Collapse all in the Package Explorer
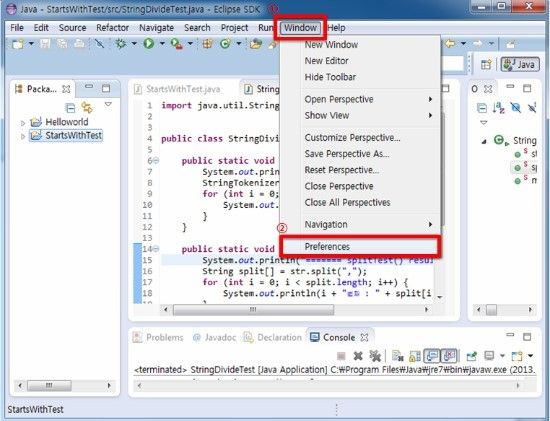Screen dimensions: 550x421 (71, 108)
